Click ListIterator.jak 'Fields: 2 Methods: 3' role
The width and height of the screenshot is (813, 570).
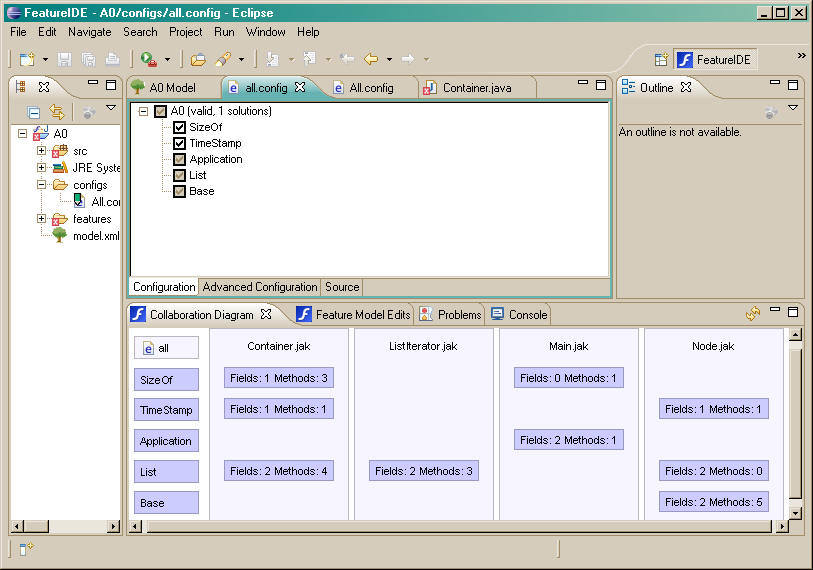pos(424,471)
